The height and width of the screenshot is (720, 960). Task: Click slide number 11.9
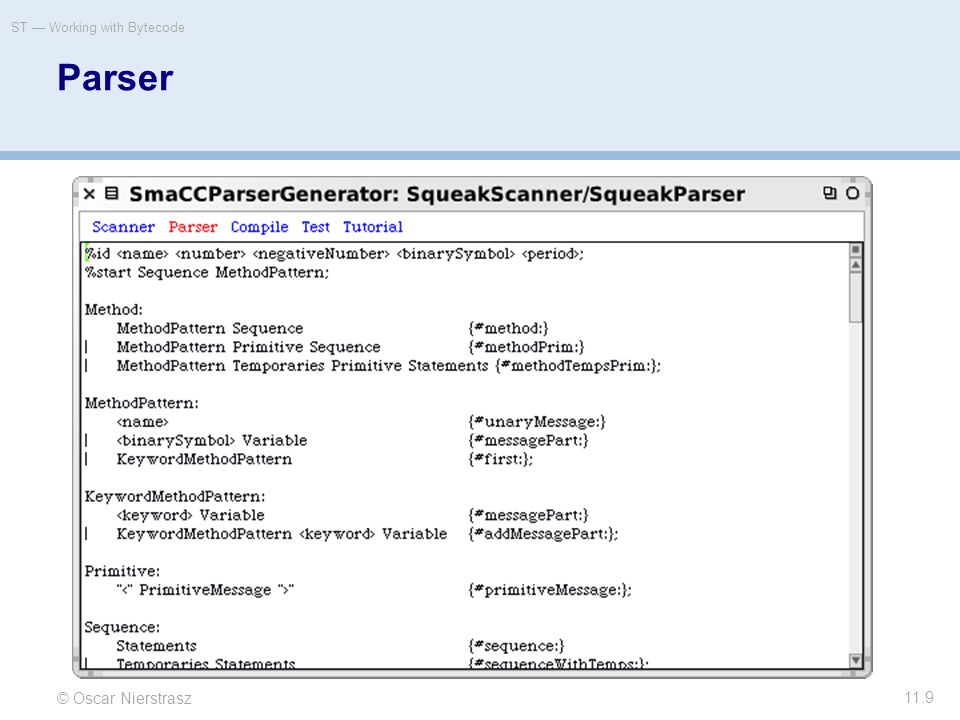919,697
